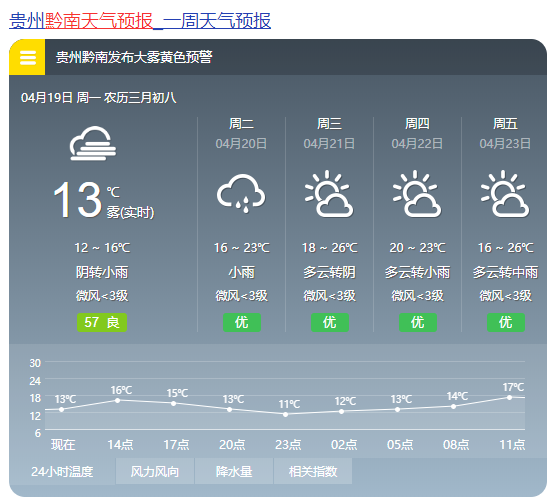Open the 贵州黔南发布大雾黄色预警 warning notice
The image size is (556, 502).
[134, 57]
